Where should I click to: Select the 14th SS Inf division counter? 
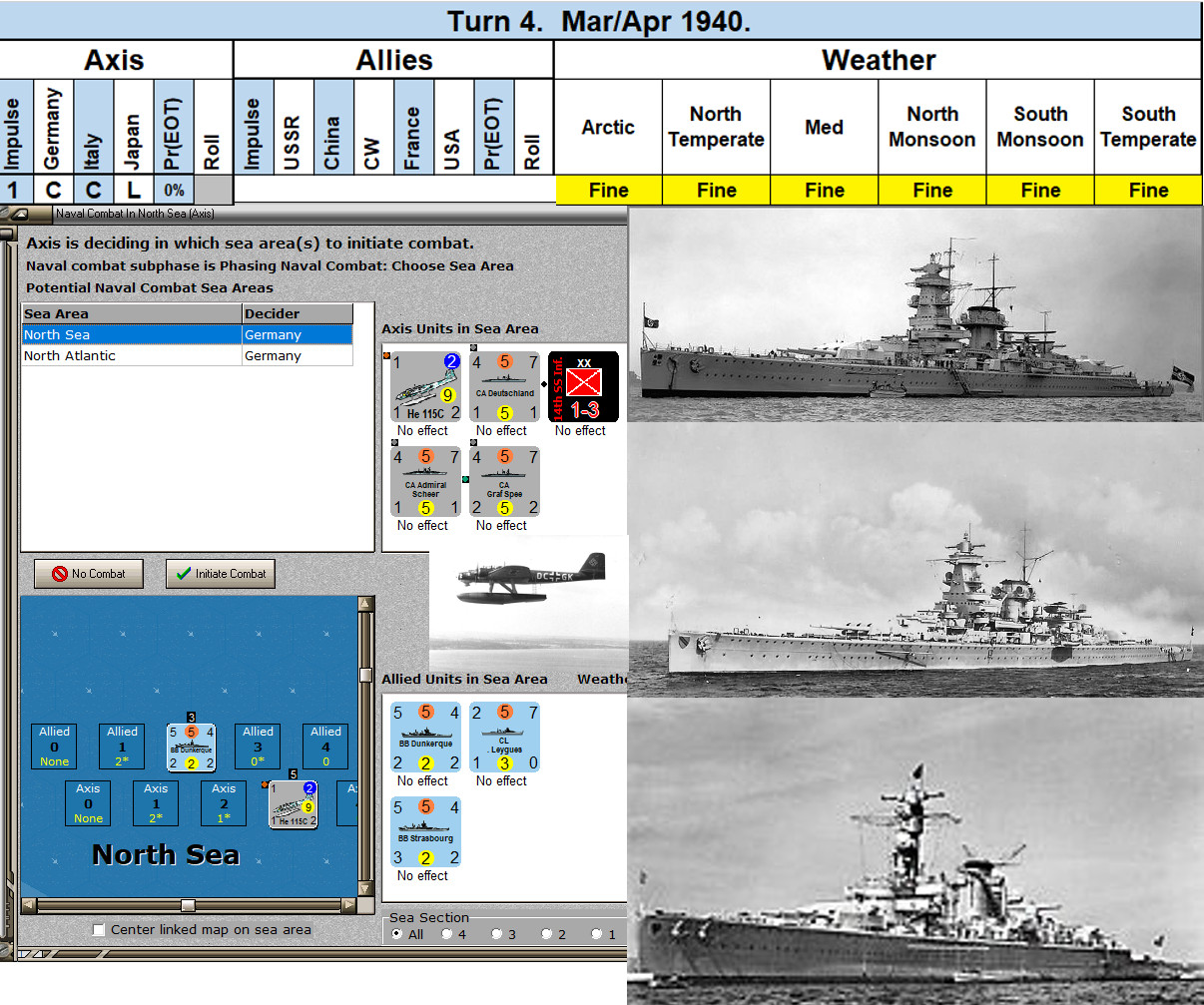(584, 386)
